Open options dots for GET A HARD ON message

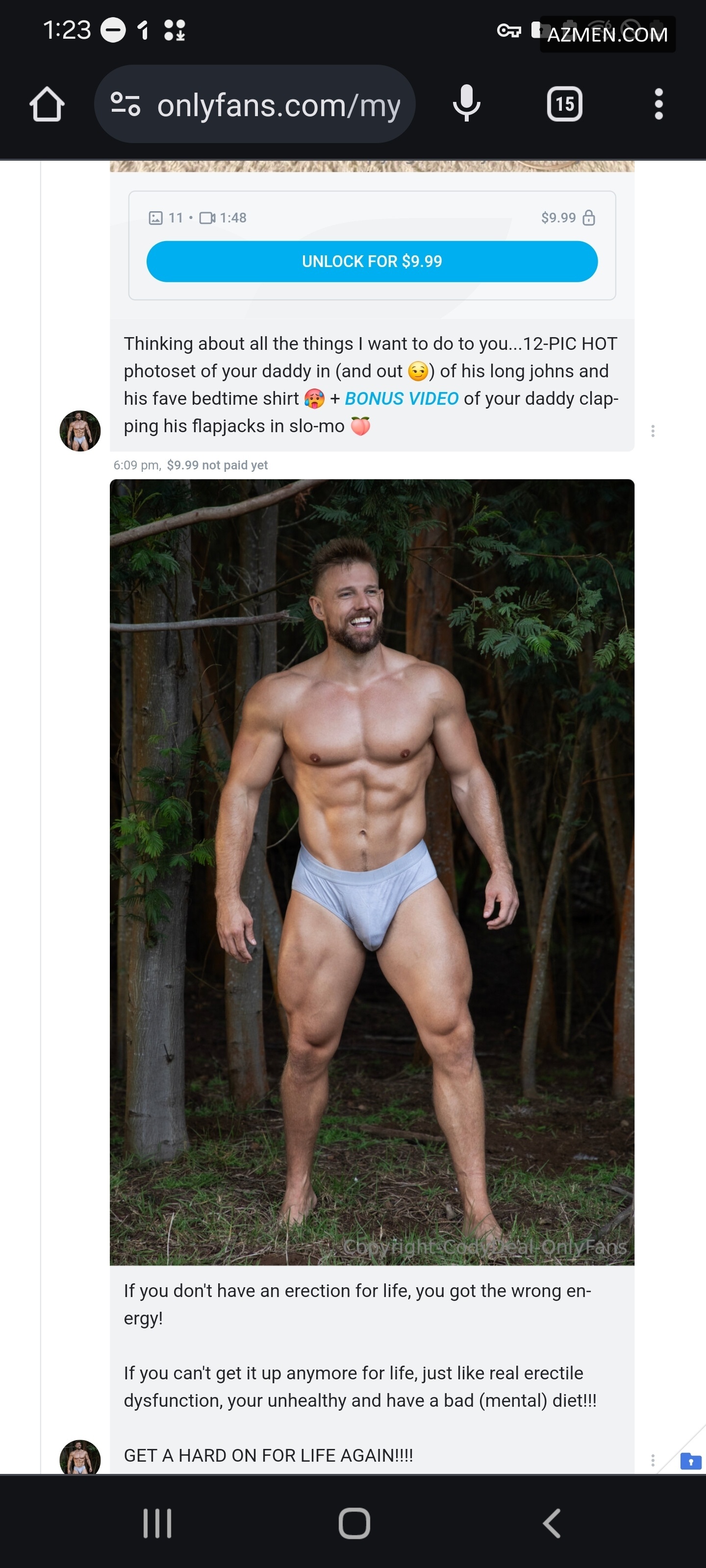(x=653, y=1460)
